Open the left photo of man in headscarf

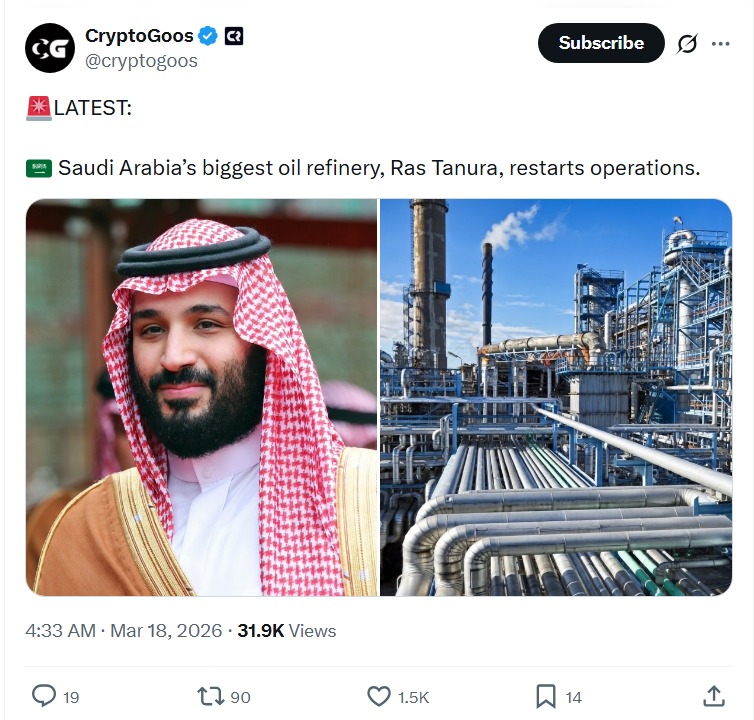pyautogui.click(x=201, y=397)
